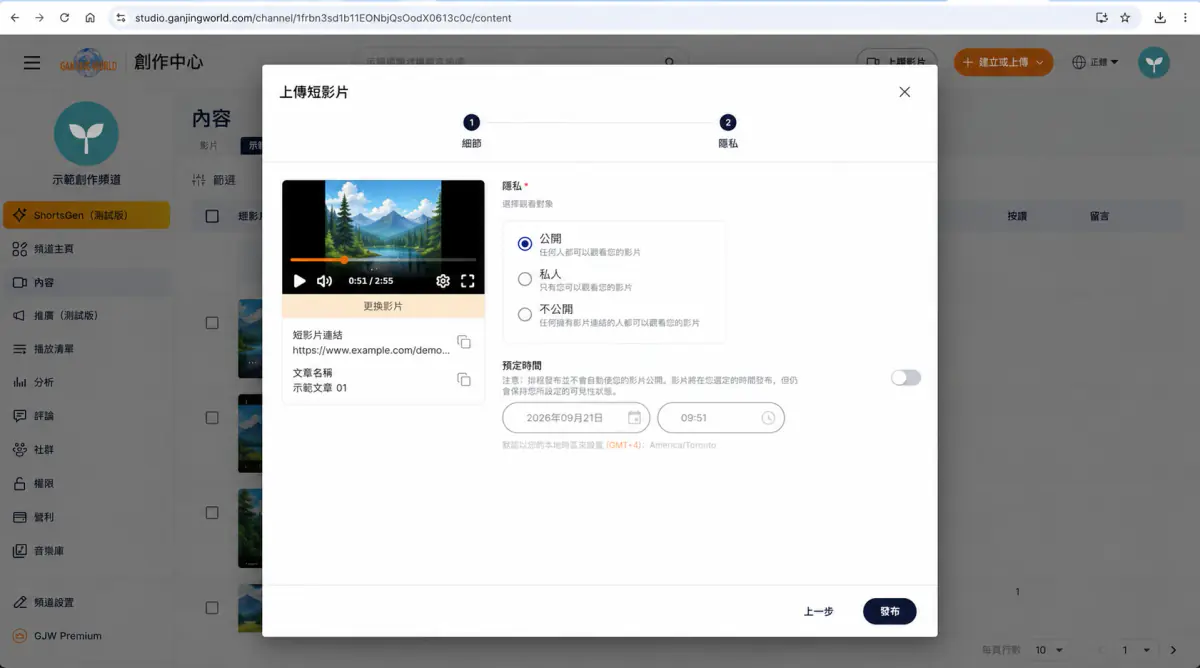Click 建立或上傳 button in header
This screenshot has height=668, width=1200.
[x=1003, y=62]
